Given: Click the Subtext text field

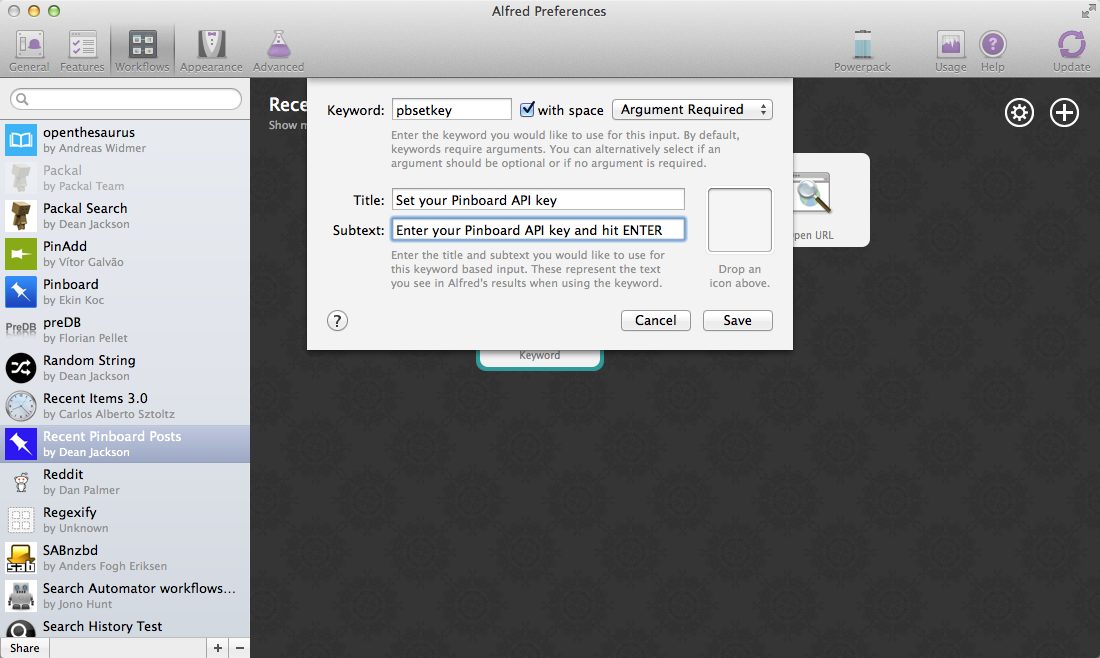Looking at the screenshot, I should 538,229.
